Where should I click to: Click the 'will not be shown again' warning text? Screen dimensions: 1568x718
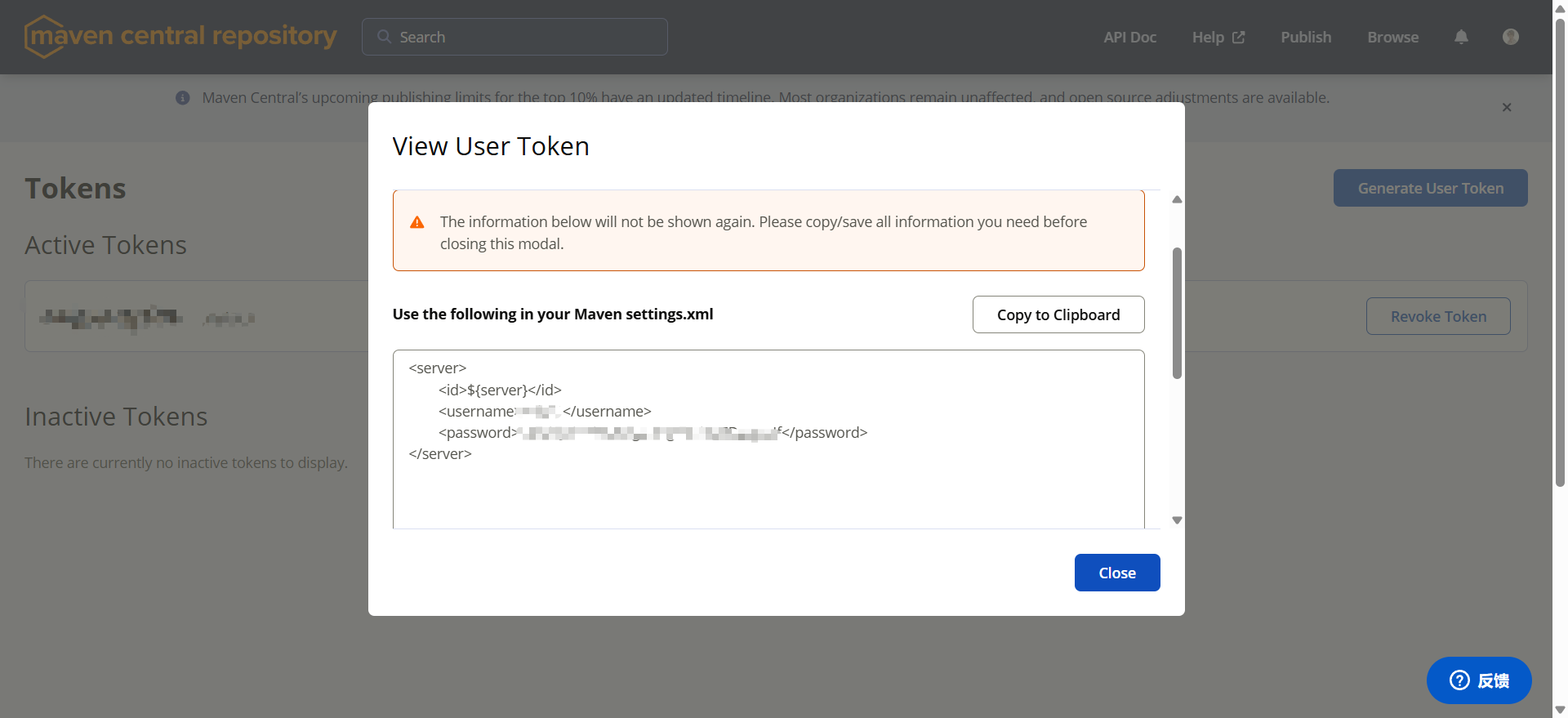click(764, 233)
